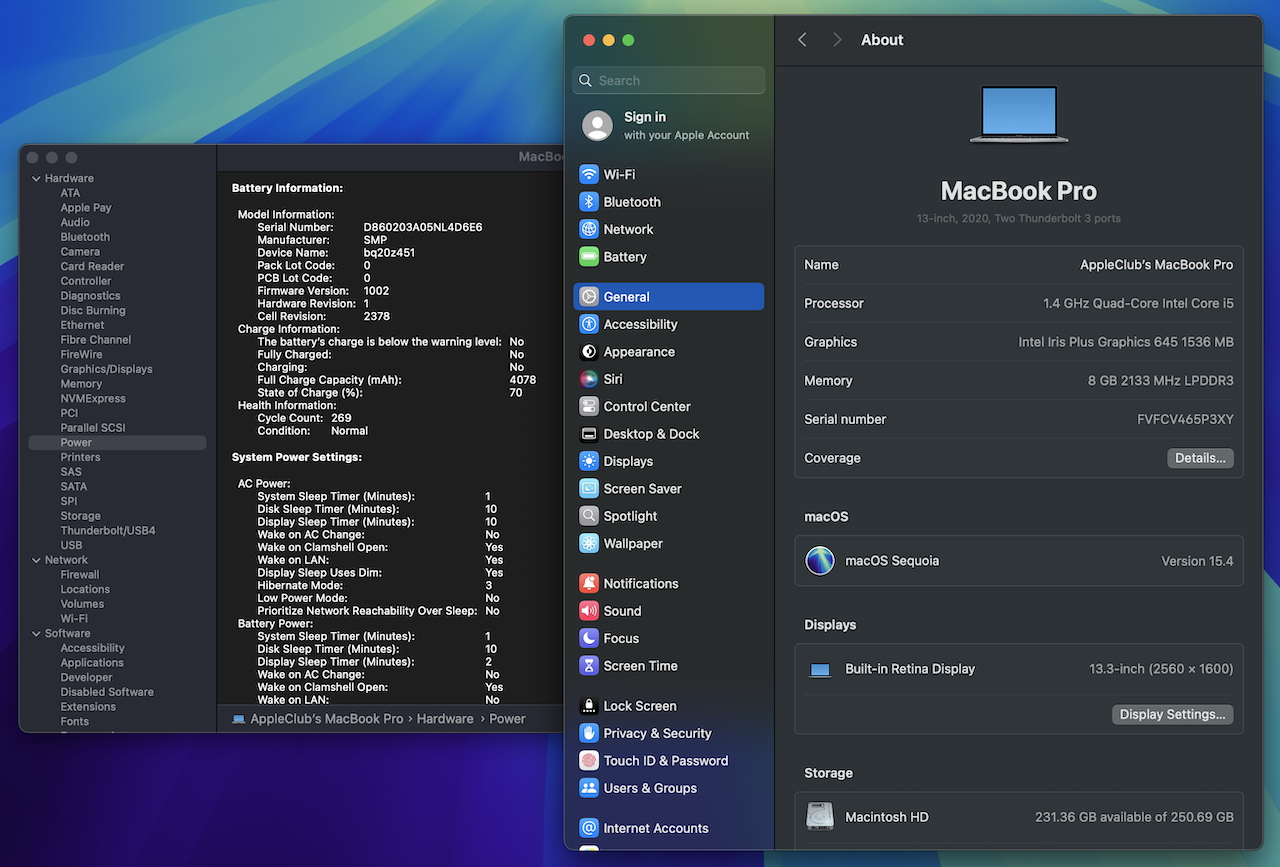Select Applications under Software in System Information

[92, 663]
